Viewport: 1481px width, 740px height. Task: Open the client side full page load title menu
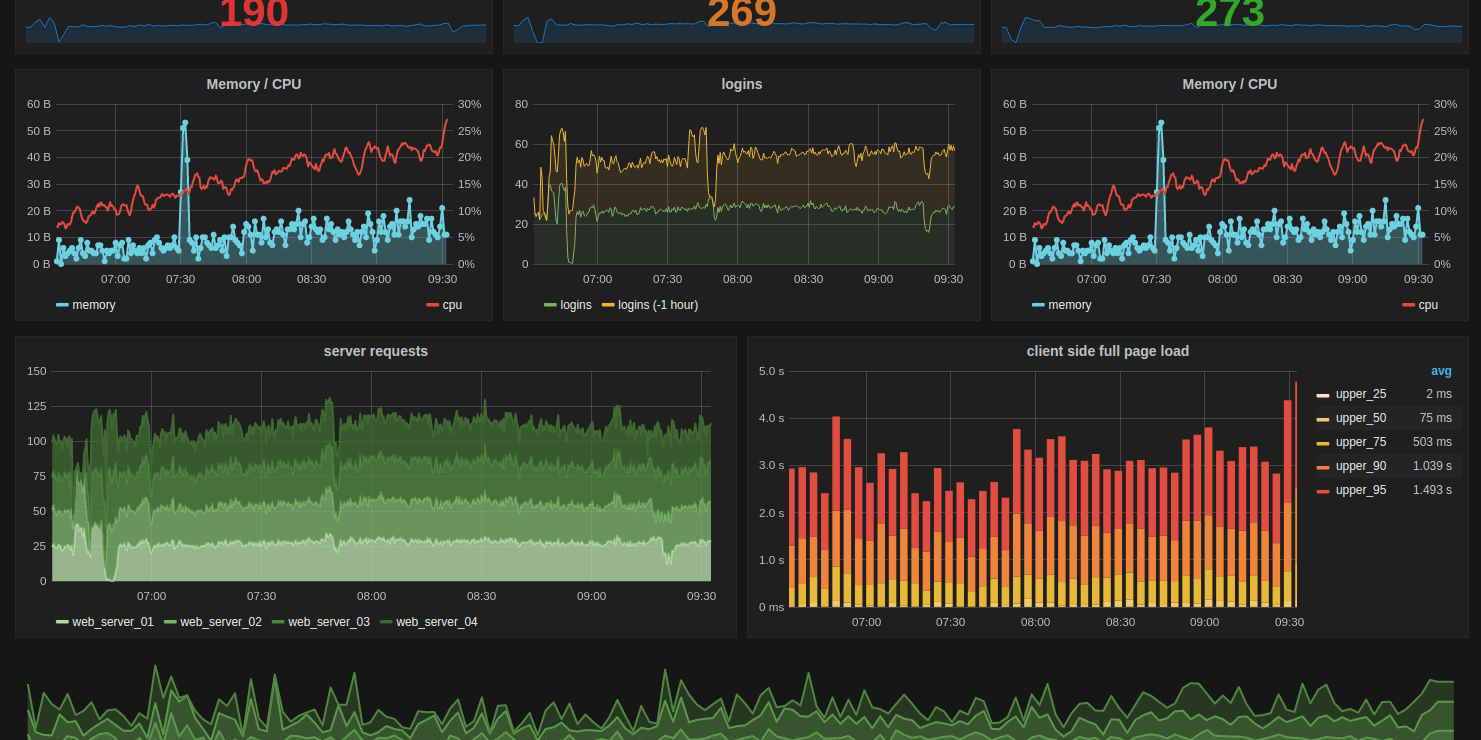1108,351
